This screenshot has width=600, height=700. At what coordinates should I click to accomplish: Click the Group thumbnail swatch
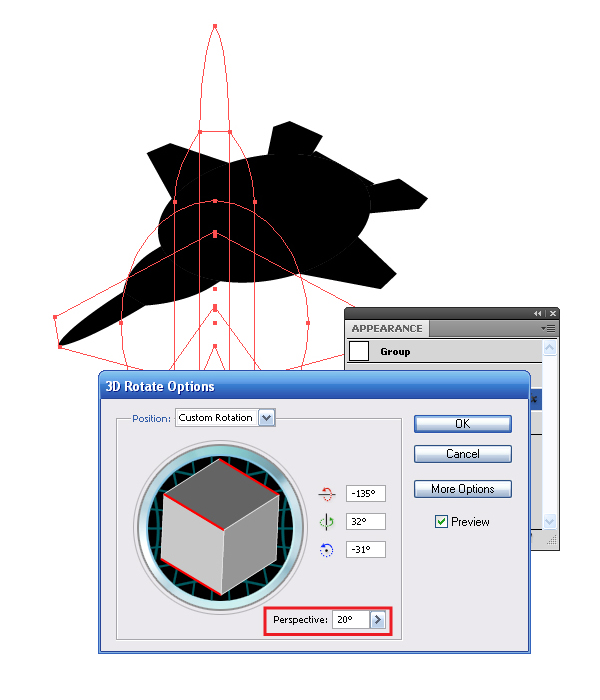pos(359,351)
